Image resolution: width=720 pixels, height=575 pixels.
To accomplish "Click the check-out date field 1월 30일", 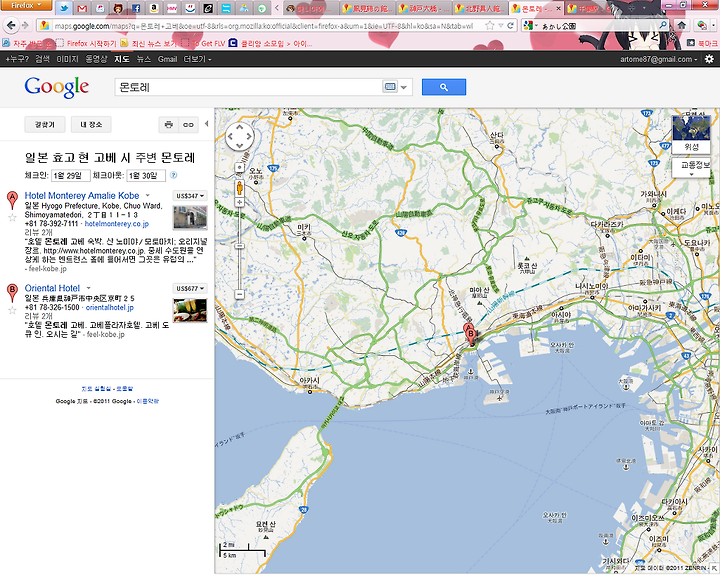I will point(146,175).
